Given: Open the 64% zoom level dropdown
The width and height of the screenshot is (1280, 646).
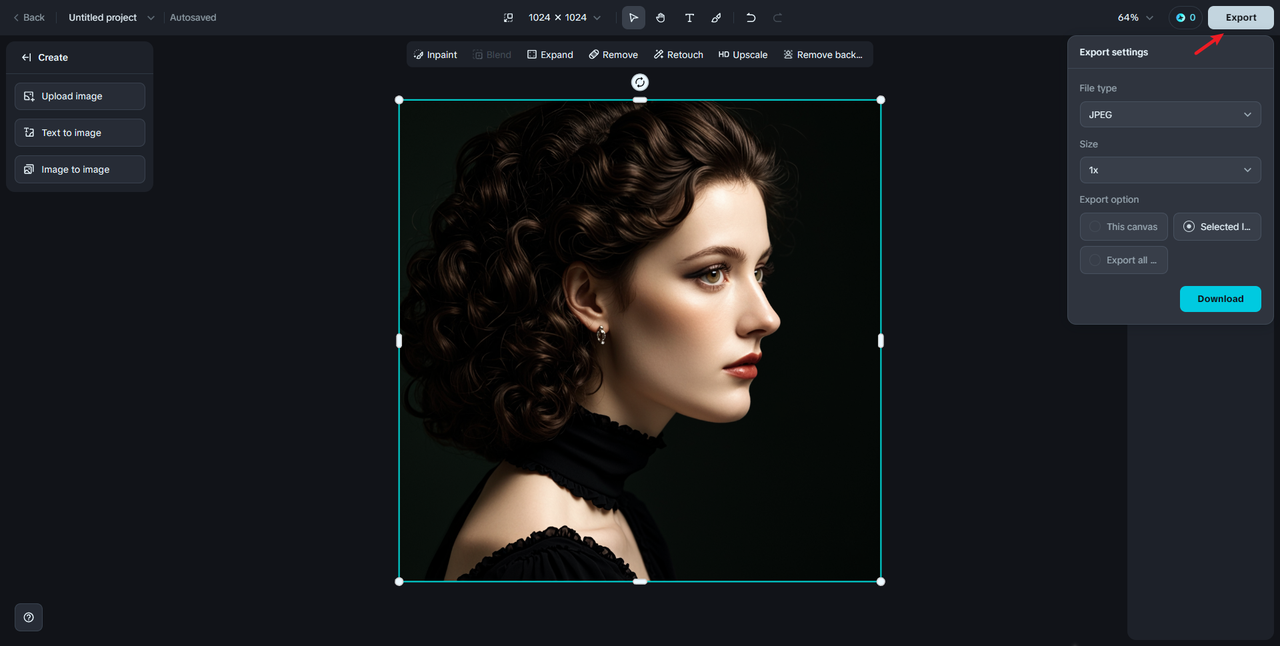Looking at the screenshot, I should pos(1135,17).
